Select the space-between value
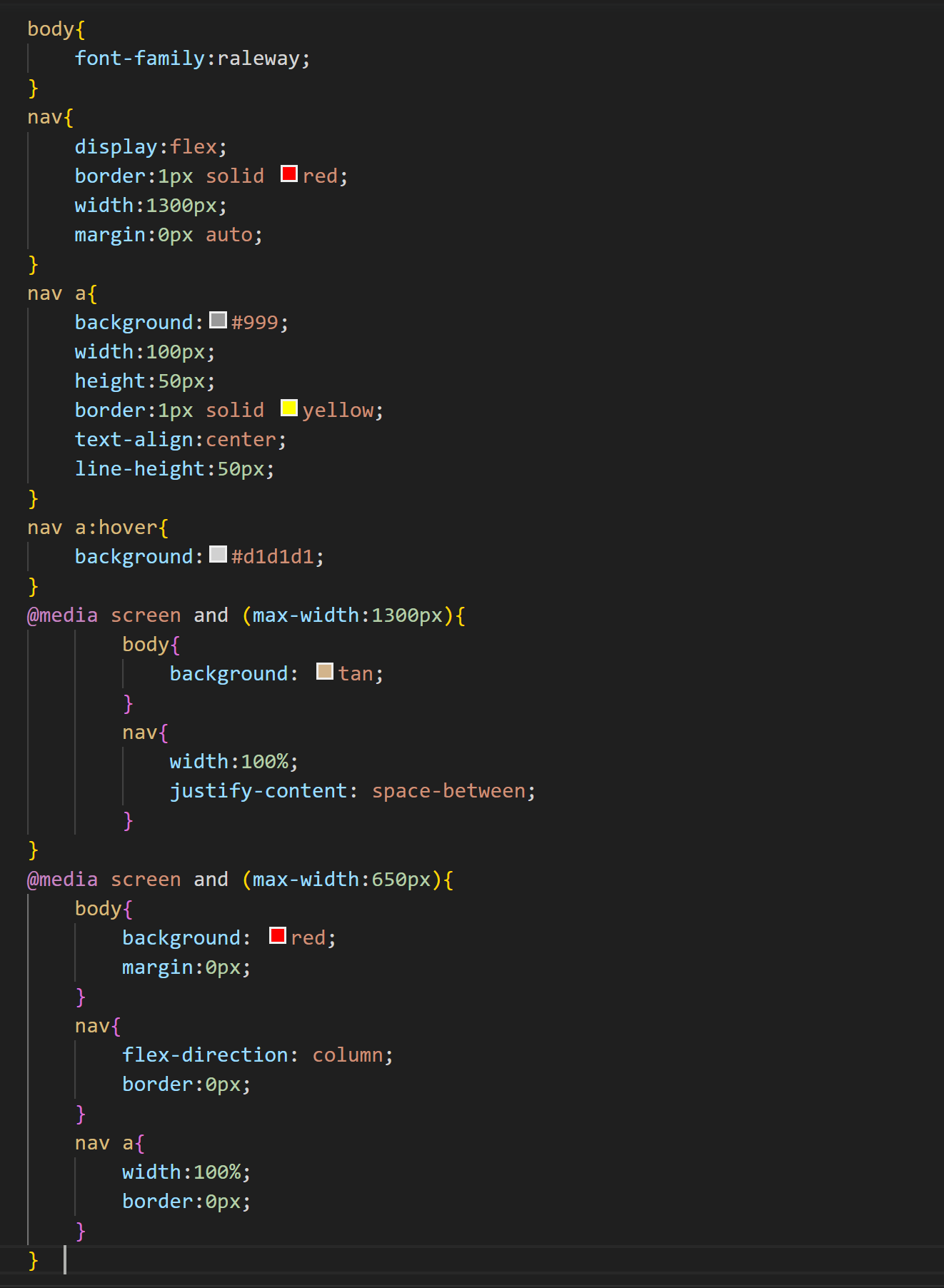The image size is (944, 1288). pos(448,791)
